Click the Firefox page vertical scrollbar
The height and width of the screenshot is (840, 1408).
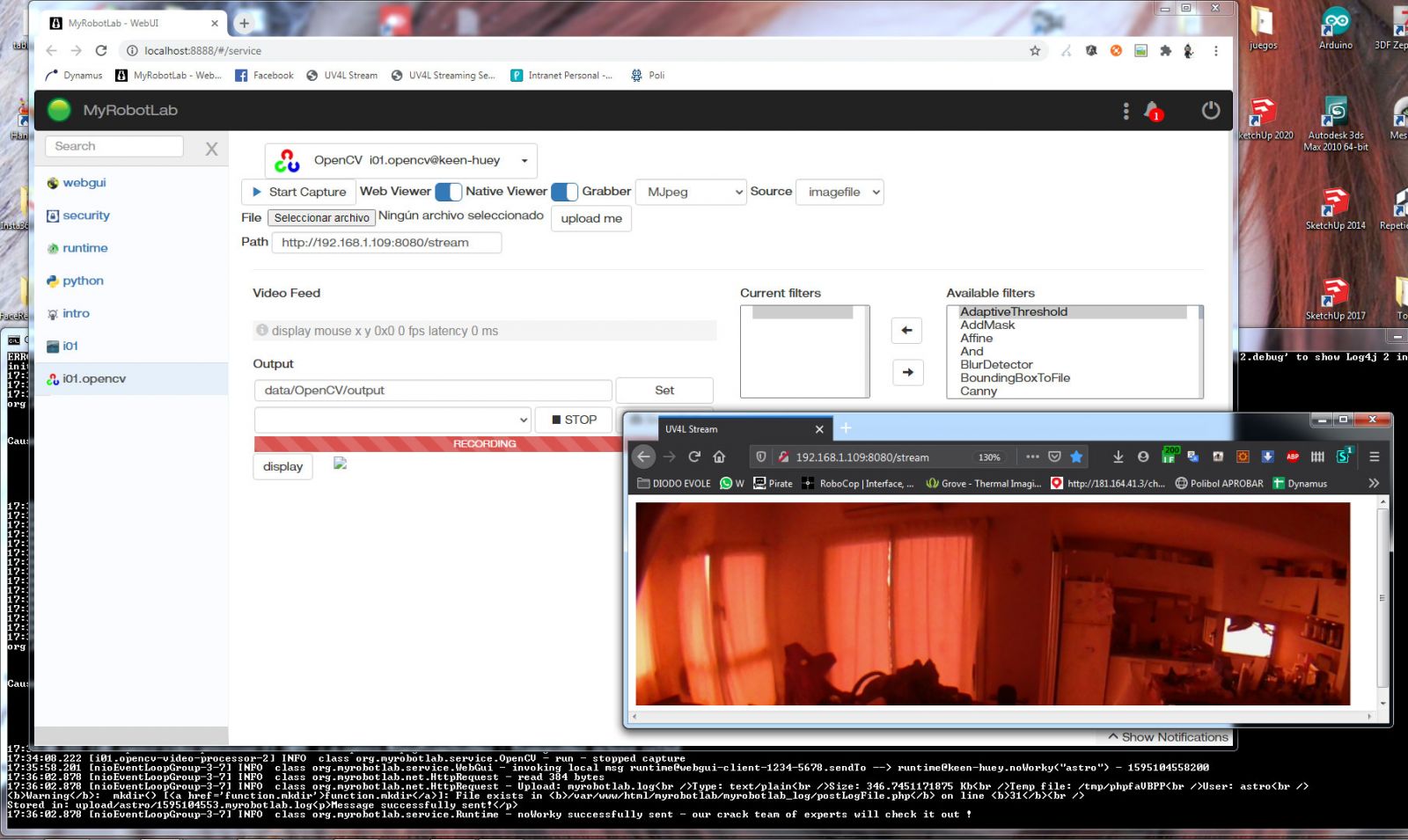coord(1382,598)
